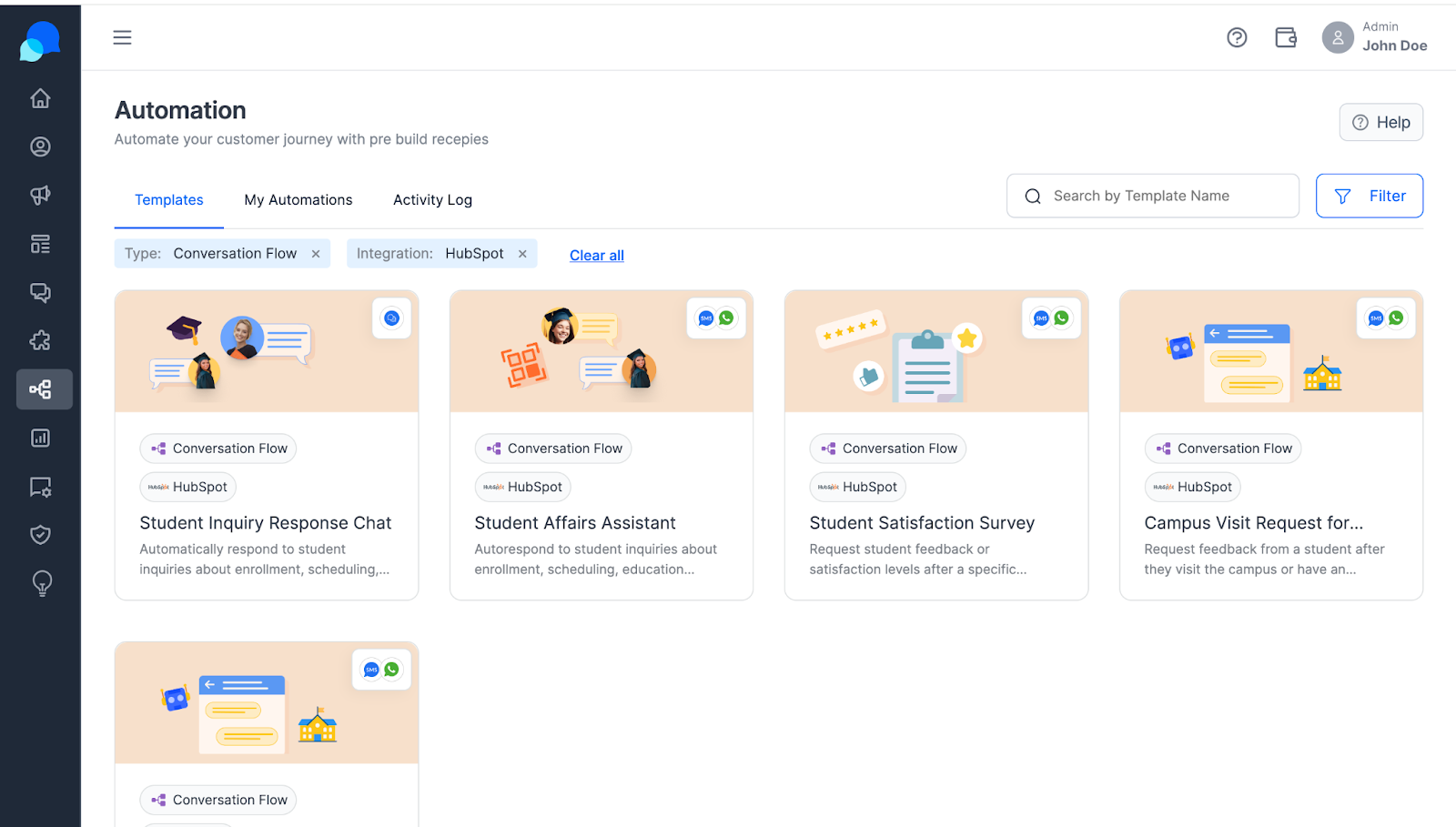
Task: Click SMS WhatsApp badge on Student Affairs card
Action: point(716,318)
